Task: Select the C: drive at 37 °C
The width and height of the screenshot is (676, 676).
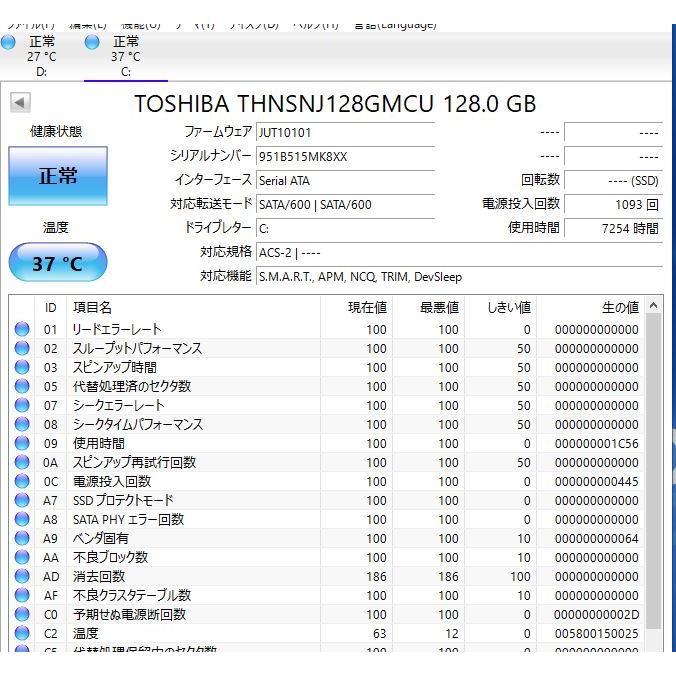Action: point(125,56)
